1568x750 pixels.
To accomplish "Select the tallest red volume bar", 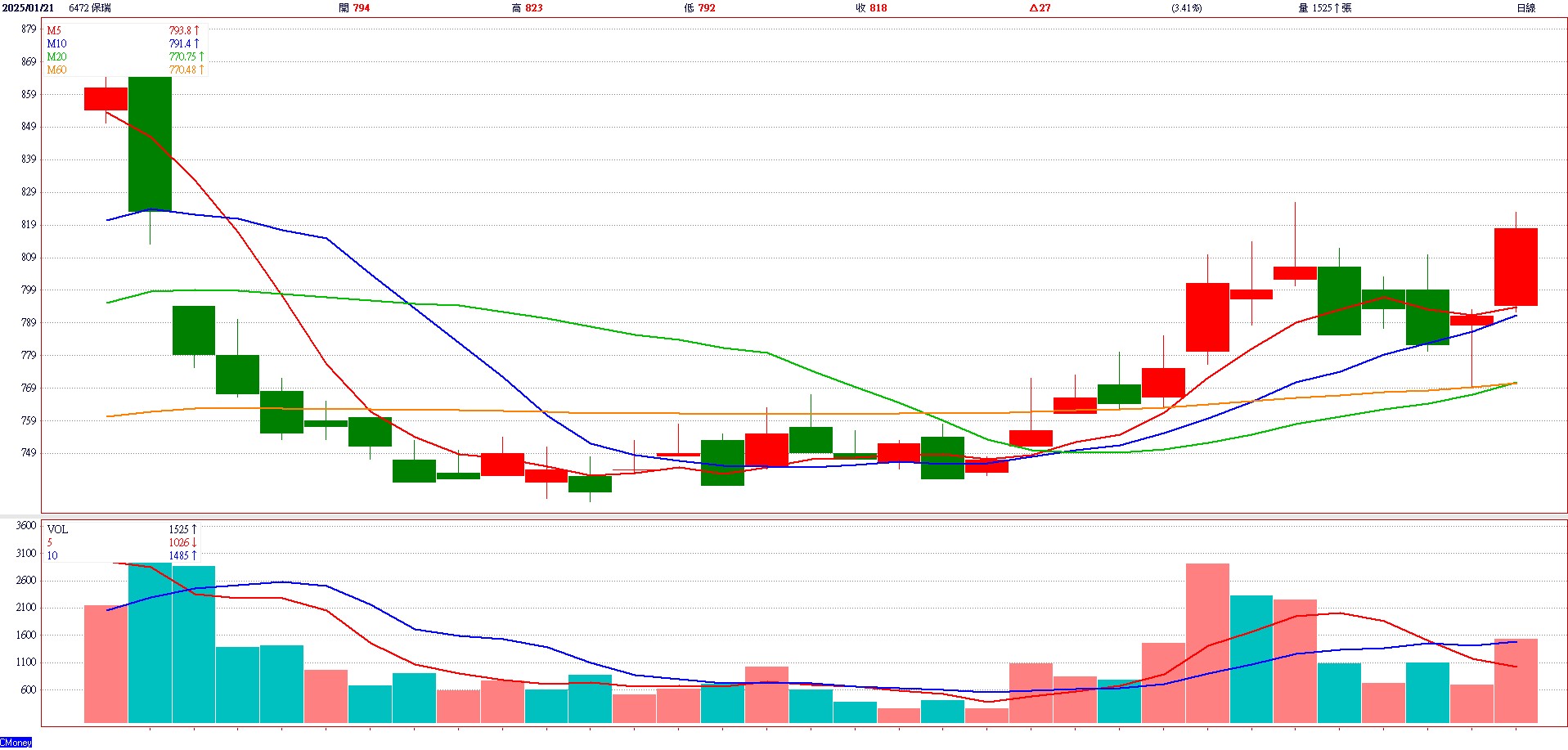I will (1207, 644).
